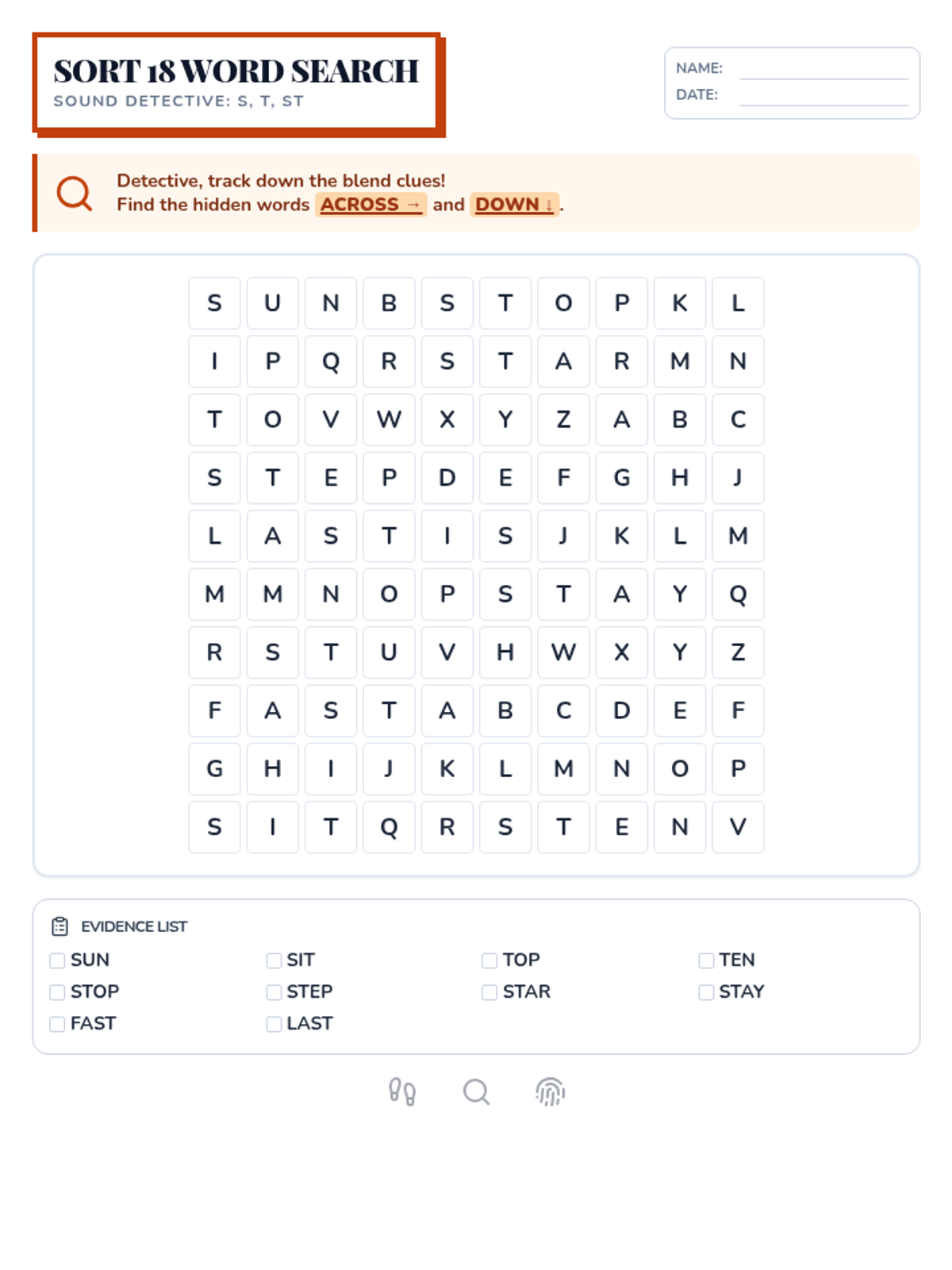Tick the TEN checkbox
This screenshot has height=1270, width=952.
pos(706,960)
